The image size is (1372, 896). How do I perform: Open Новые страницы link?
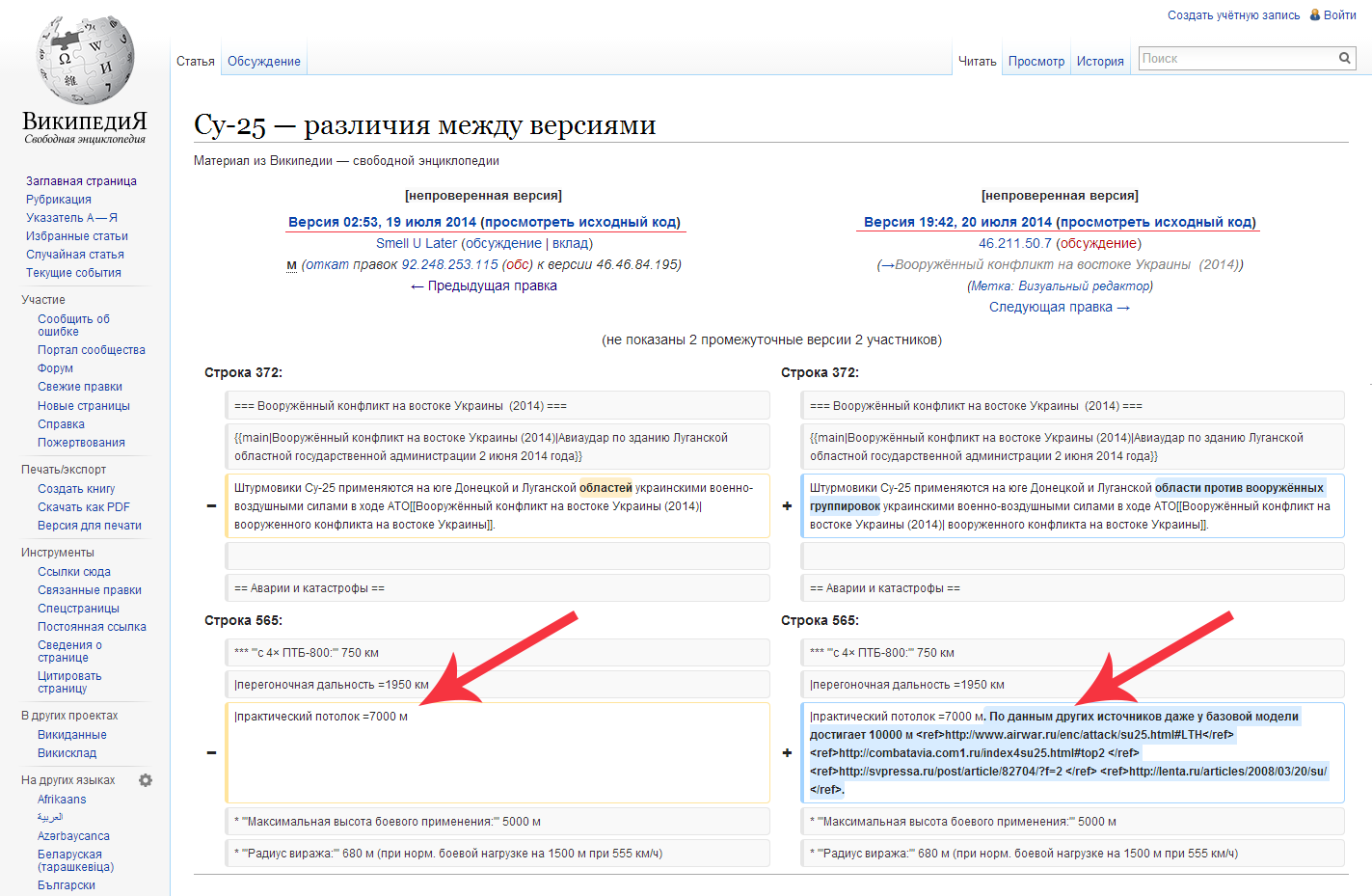coord(84,405)
